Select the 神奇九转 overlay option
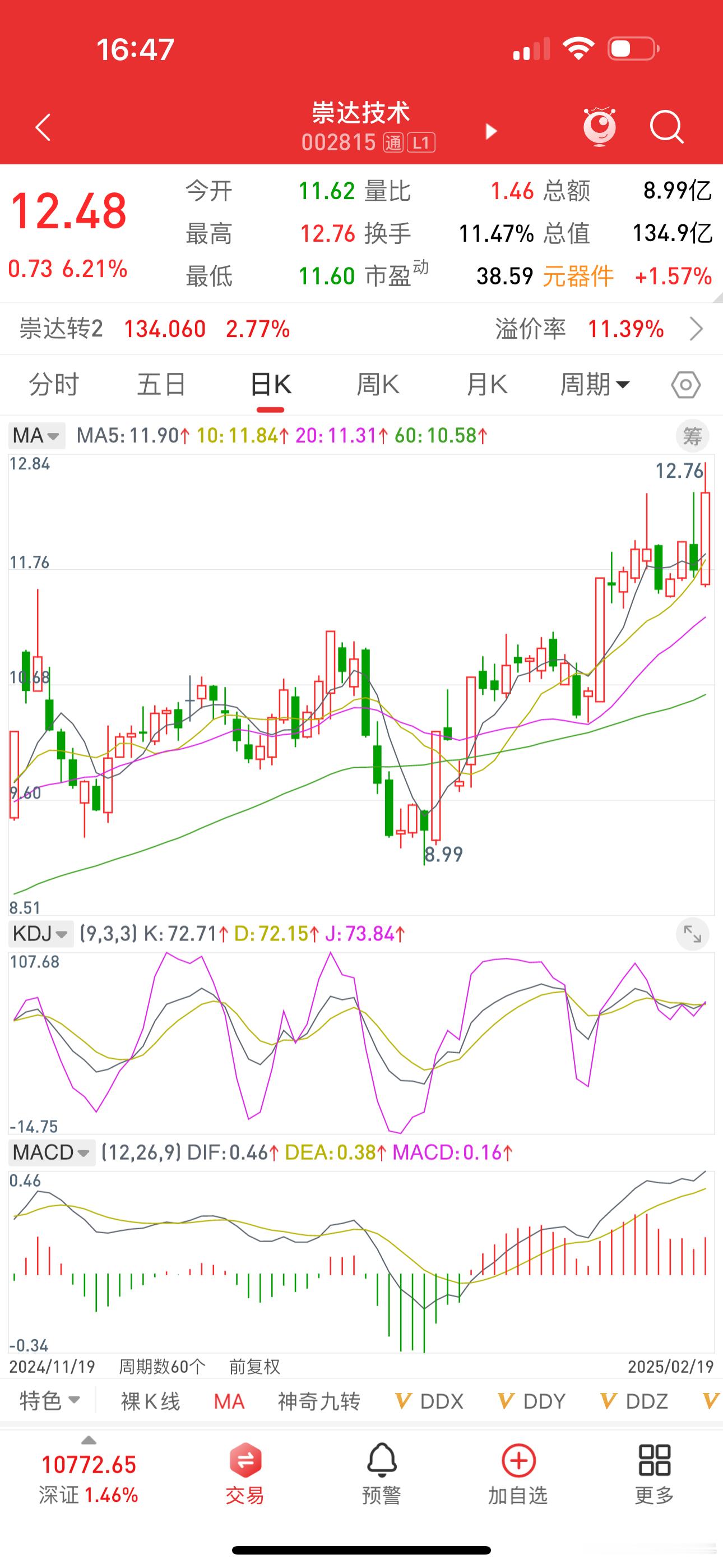The image size is (723, 1568). 319,1401
